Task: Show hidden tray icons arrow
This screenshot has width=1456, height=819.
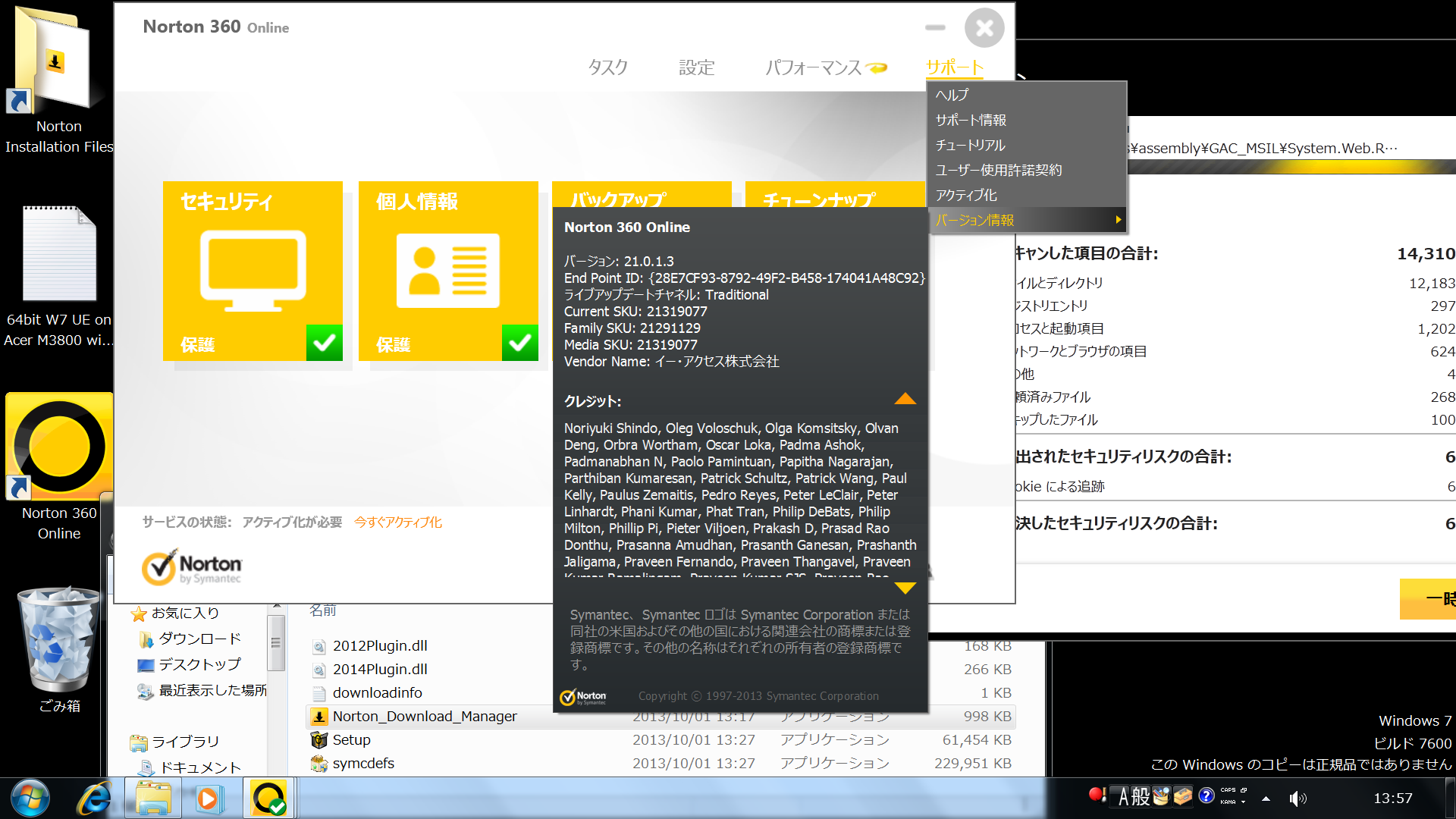Action: [1266, 799]
